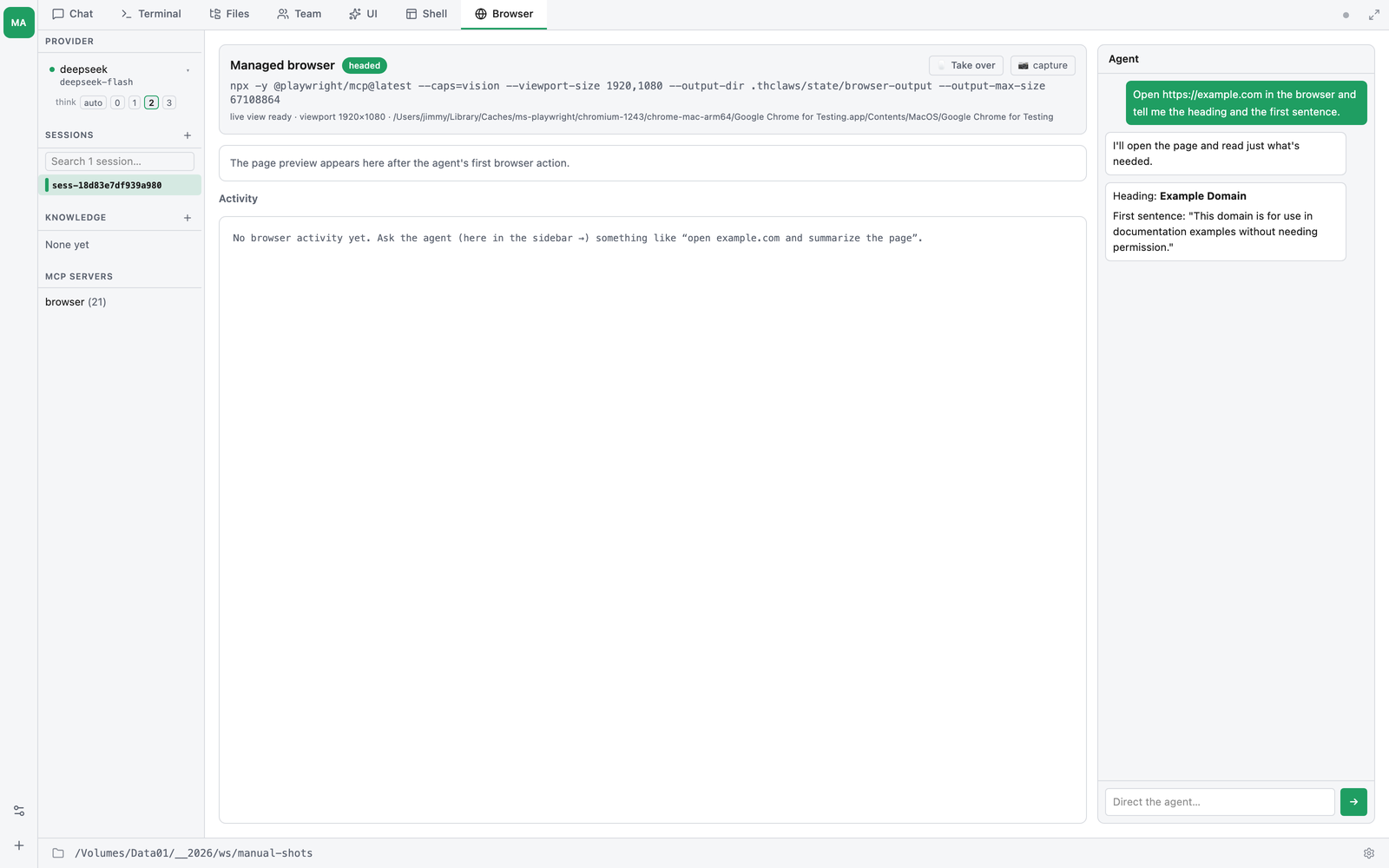Open the deepseek provider dropdown arrow
The height and width of the screenshot is (868, 1389).
pyautogui.click(x=188, y=70)
